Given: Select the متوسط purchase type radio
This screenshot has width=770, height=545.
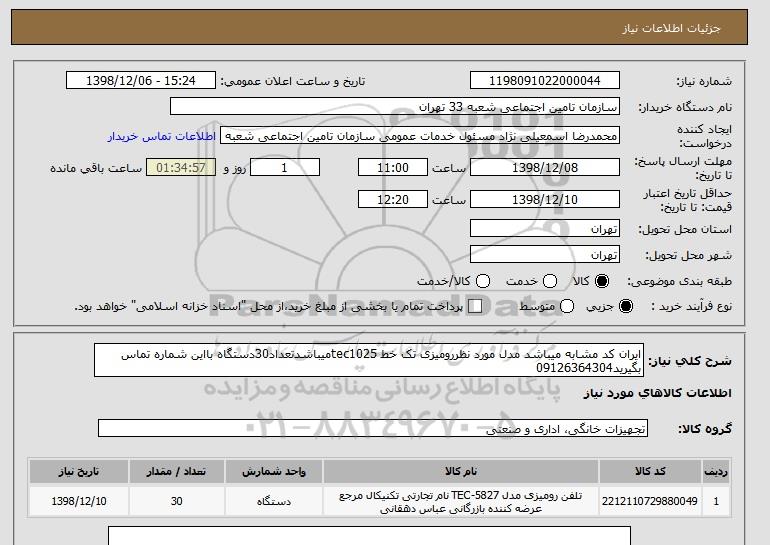Looking at the screenshot, I should [567, 306].
